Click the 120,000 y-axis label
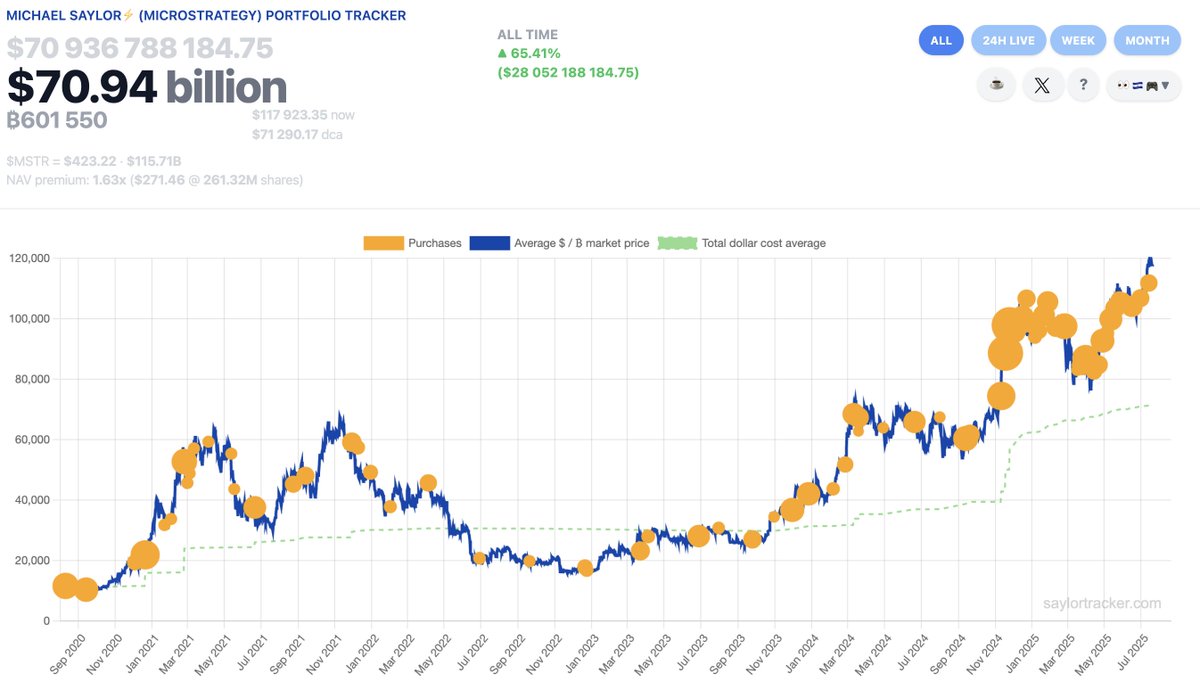1200x690 pixels. 28,258
